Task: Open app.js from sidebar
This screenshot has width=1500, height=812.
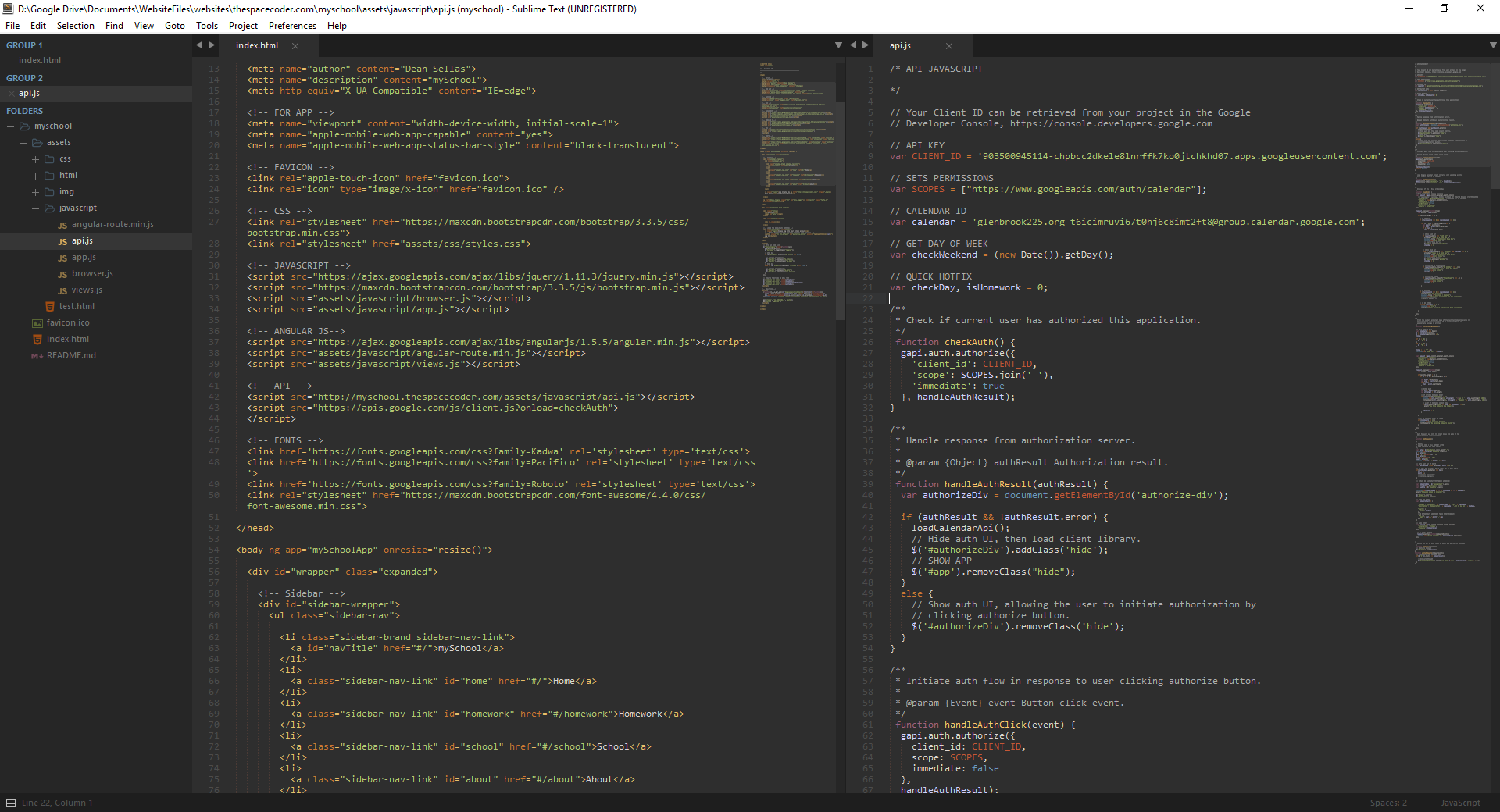Action: 84,257
